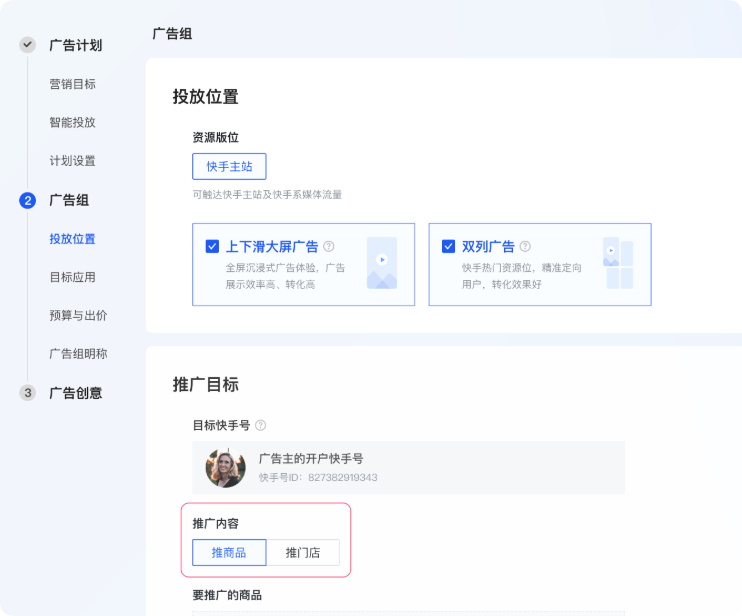The image size is (742, 616).
Task: Uncheck the 上下滑大屏广告 checkbox
Action: coord(212,246)
